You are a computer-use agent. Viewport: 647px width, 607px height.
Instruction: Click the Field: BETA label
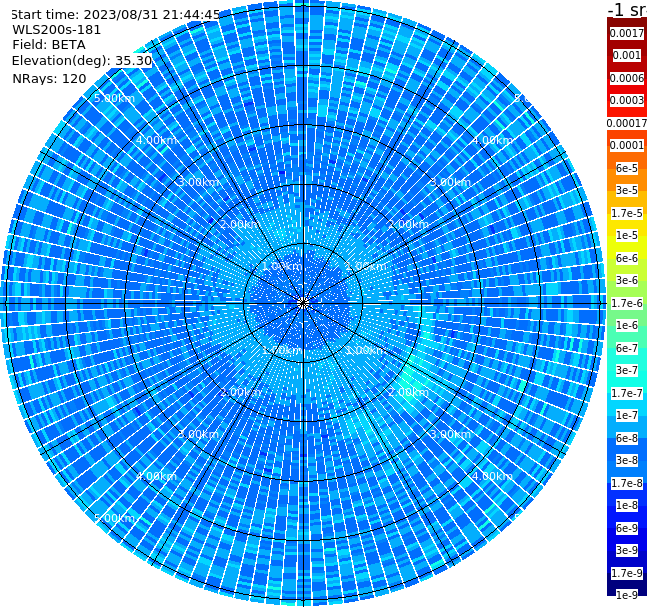point(49,45)
